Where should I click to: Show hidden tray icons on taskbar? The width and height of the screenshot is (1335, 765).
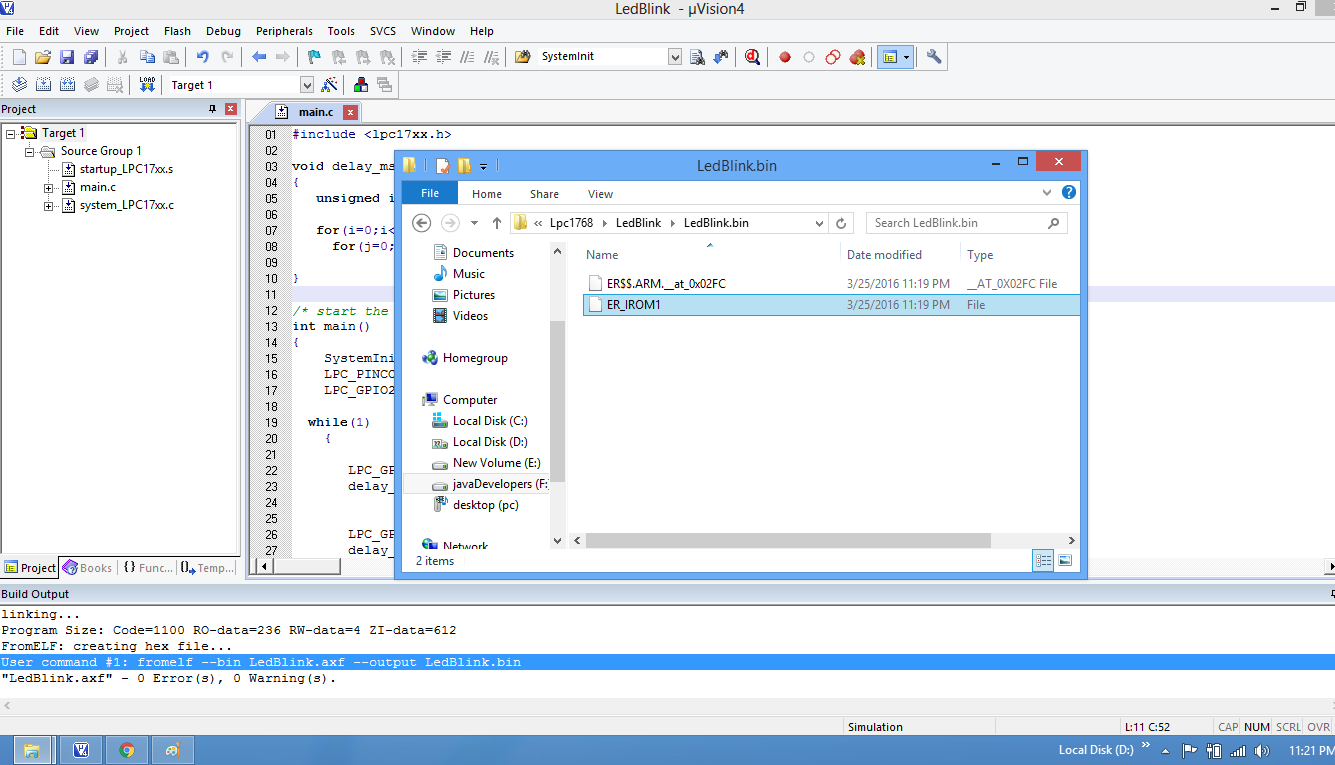pyautogui.click(x=1165, y=750)
